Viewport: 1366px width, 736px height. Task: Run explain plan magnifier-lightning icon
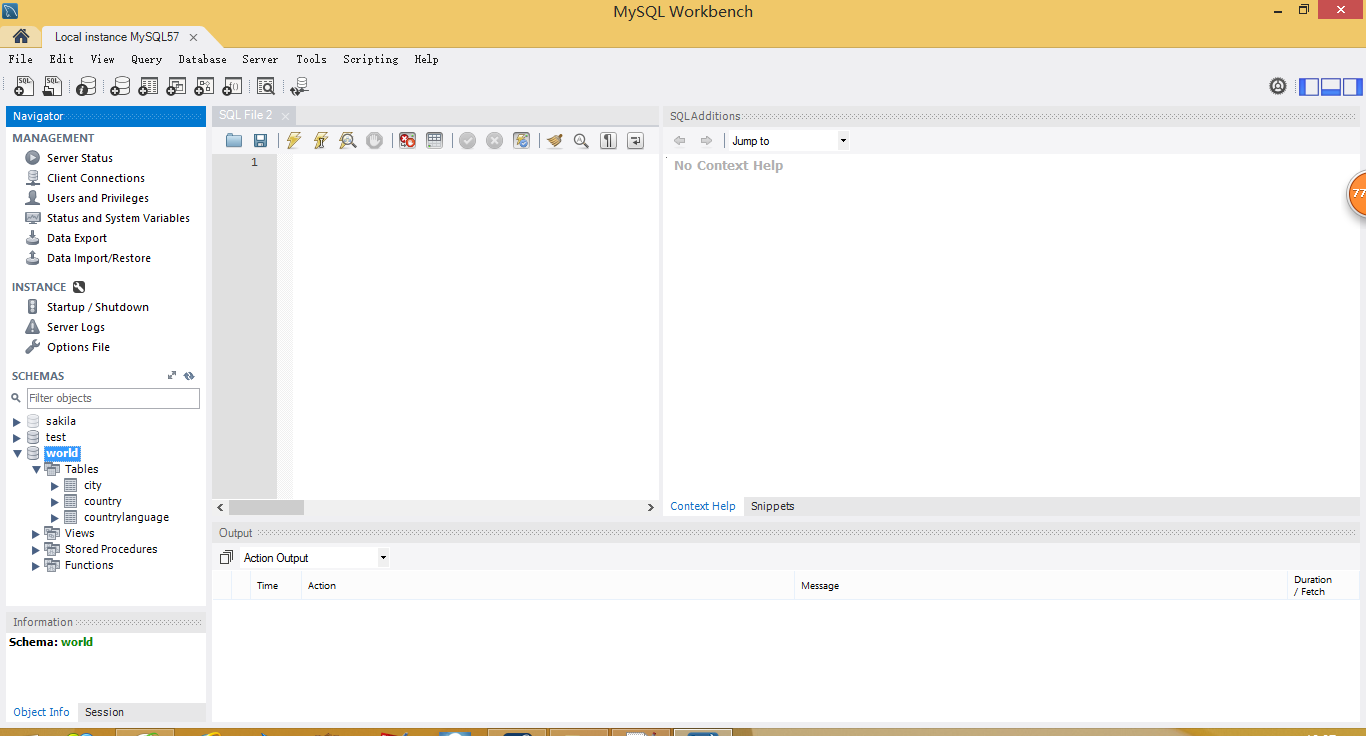click(x=347, y=141)
